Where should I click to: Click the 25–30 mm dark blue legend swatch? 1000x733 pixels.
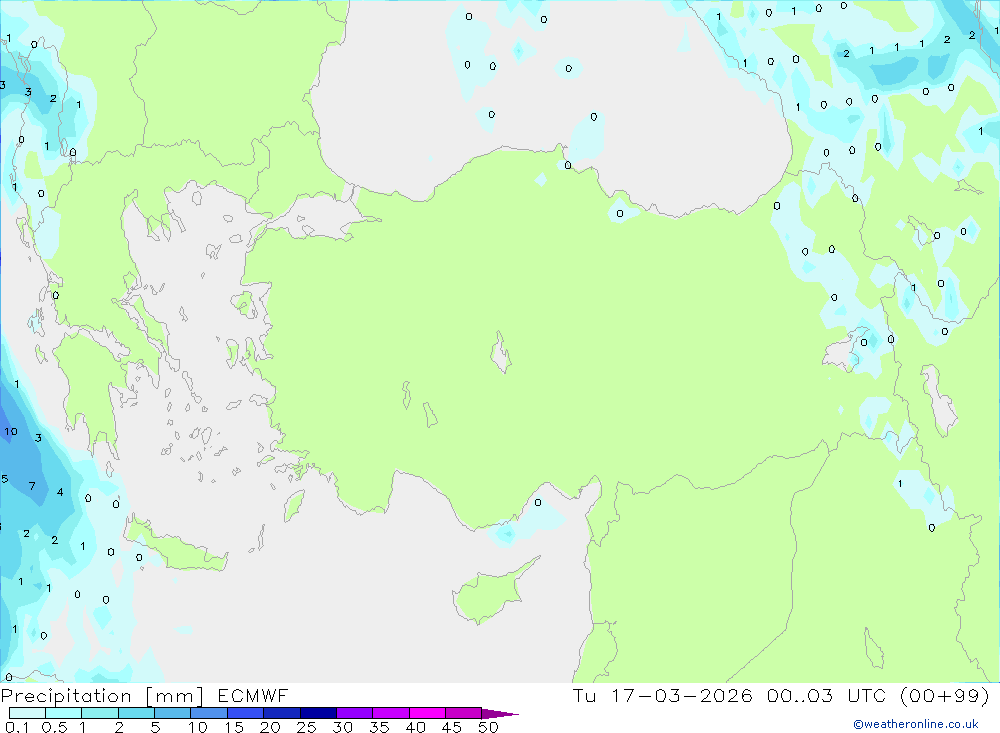pos(318,713)
